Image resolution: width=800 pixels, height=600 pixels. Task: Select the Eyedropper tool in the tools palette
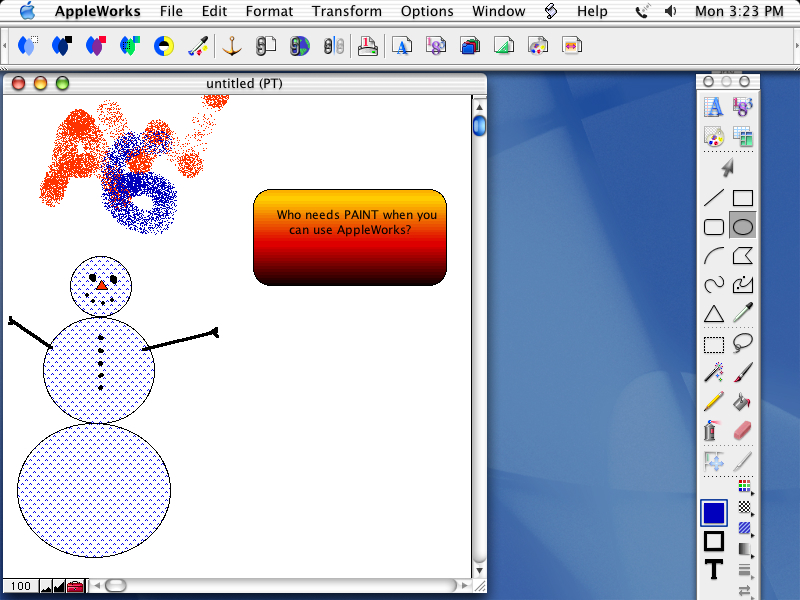pos(742,313)
